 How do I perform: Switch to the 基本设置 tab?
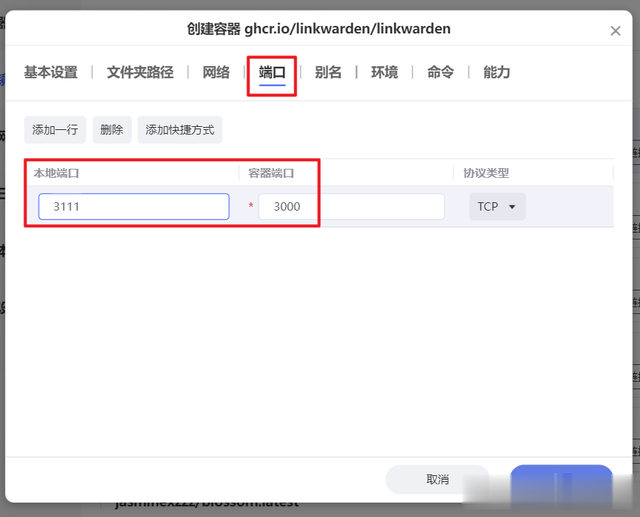coord(51,72)
